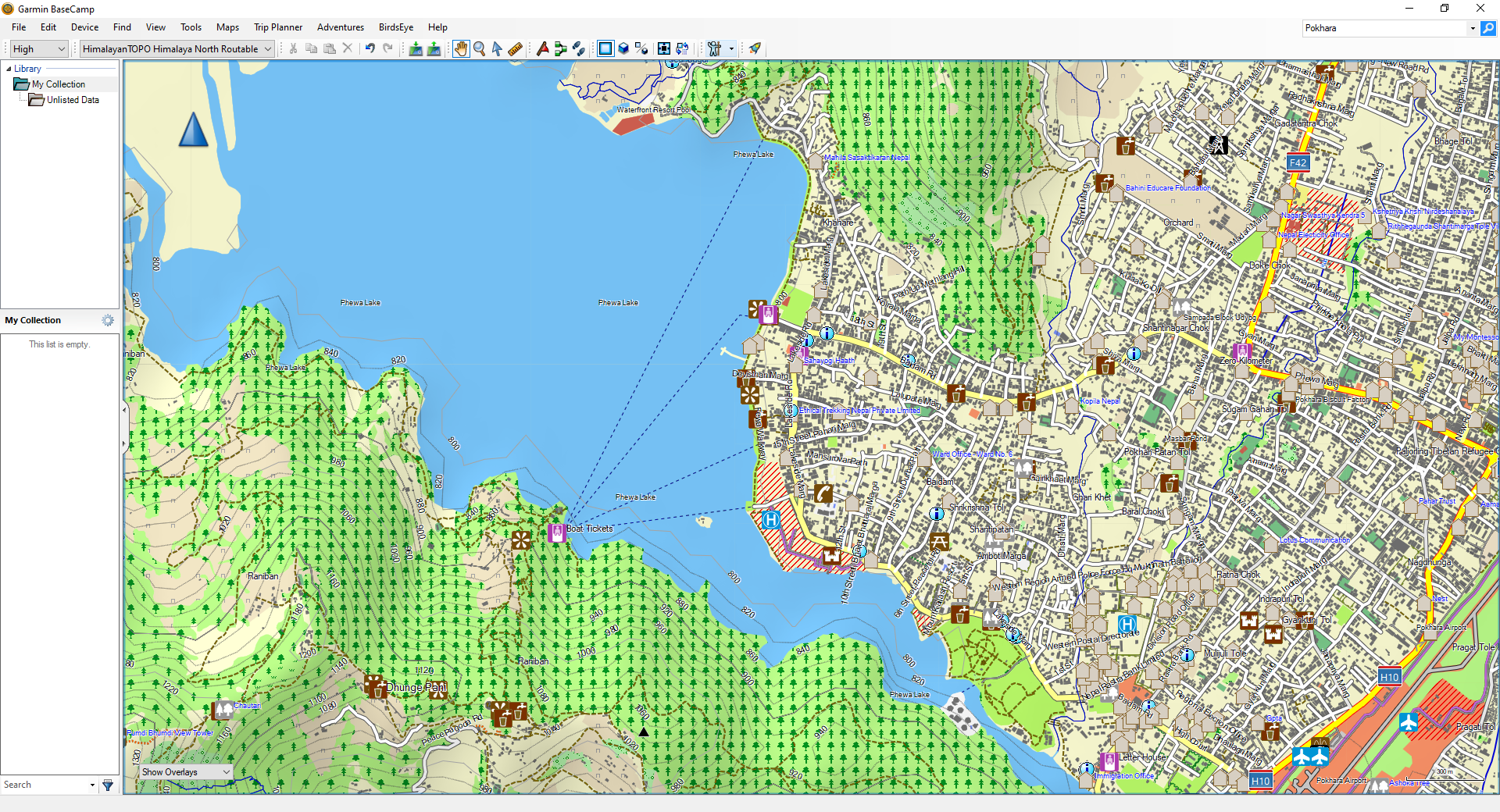Open the Device menu
This screenshot has height=812, width=1500.
coord(84,27)
